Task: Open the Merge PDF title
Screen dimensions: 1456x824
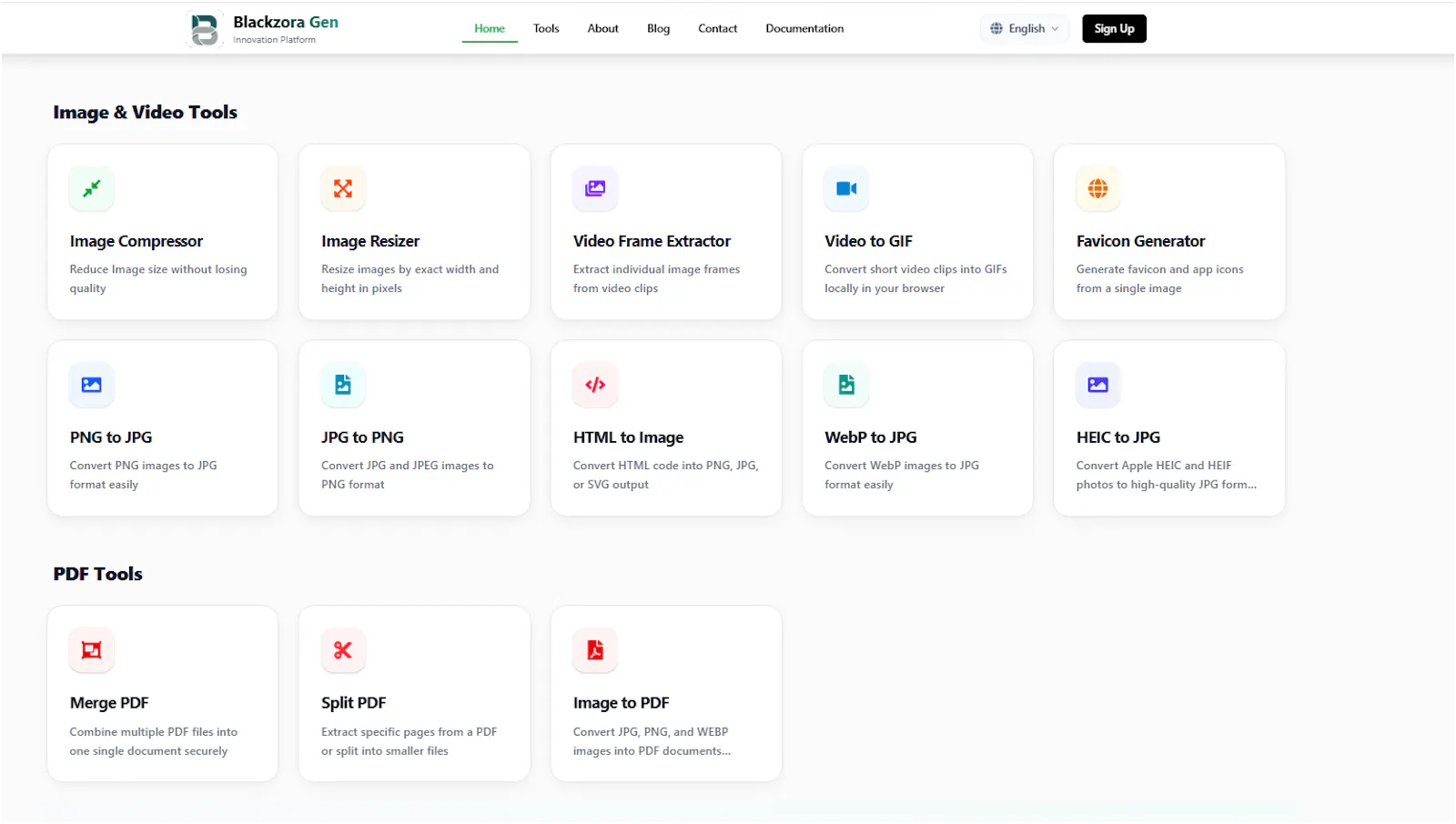Action: tap(109, 703)
